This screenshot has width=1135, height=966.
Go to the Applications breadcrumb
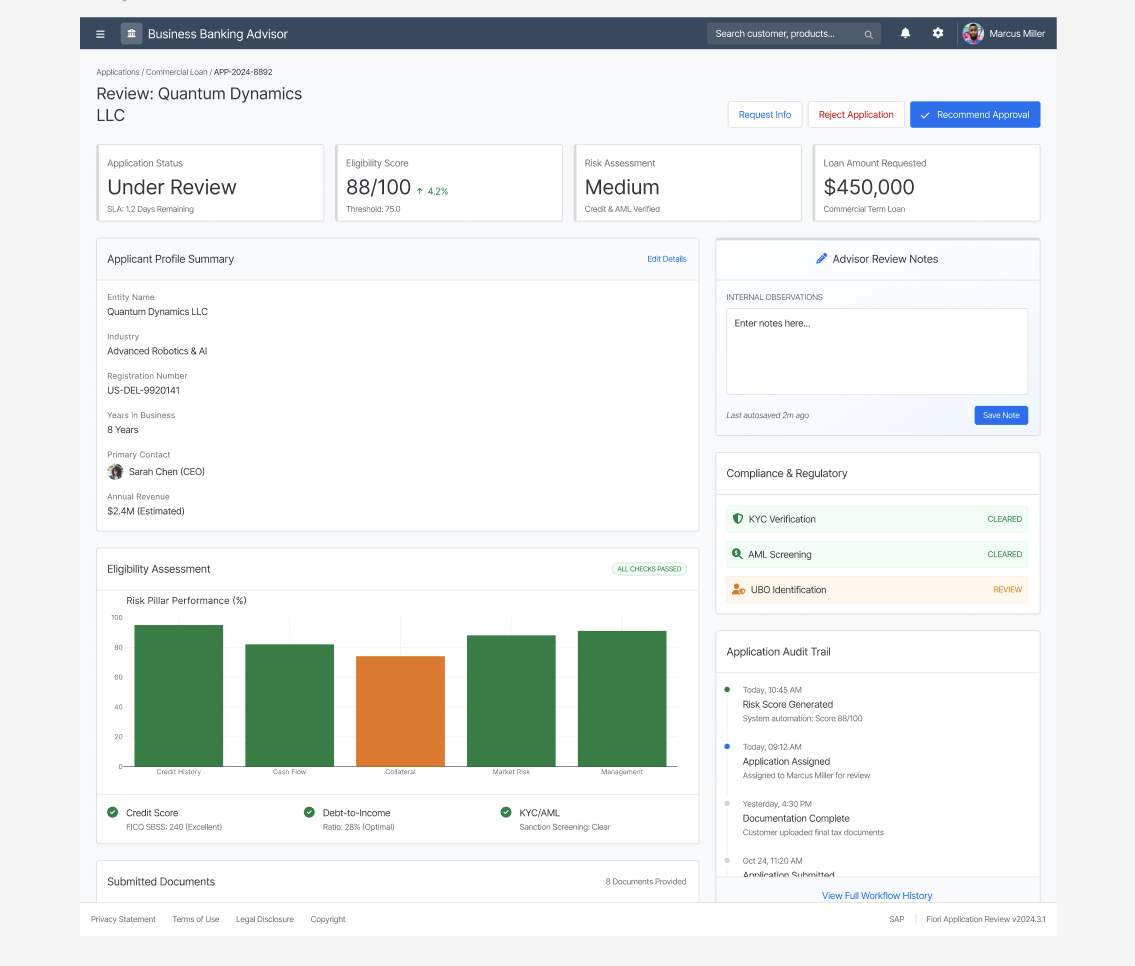117,72
